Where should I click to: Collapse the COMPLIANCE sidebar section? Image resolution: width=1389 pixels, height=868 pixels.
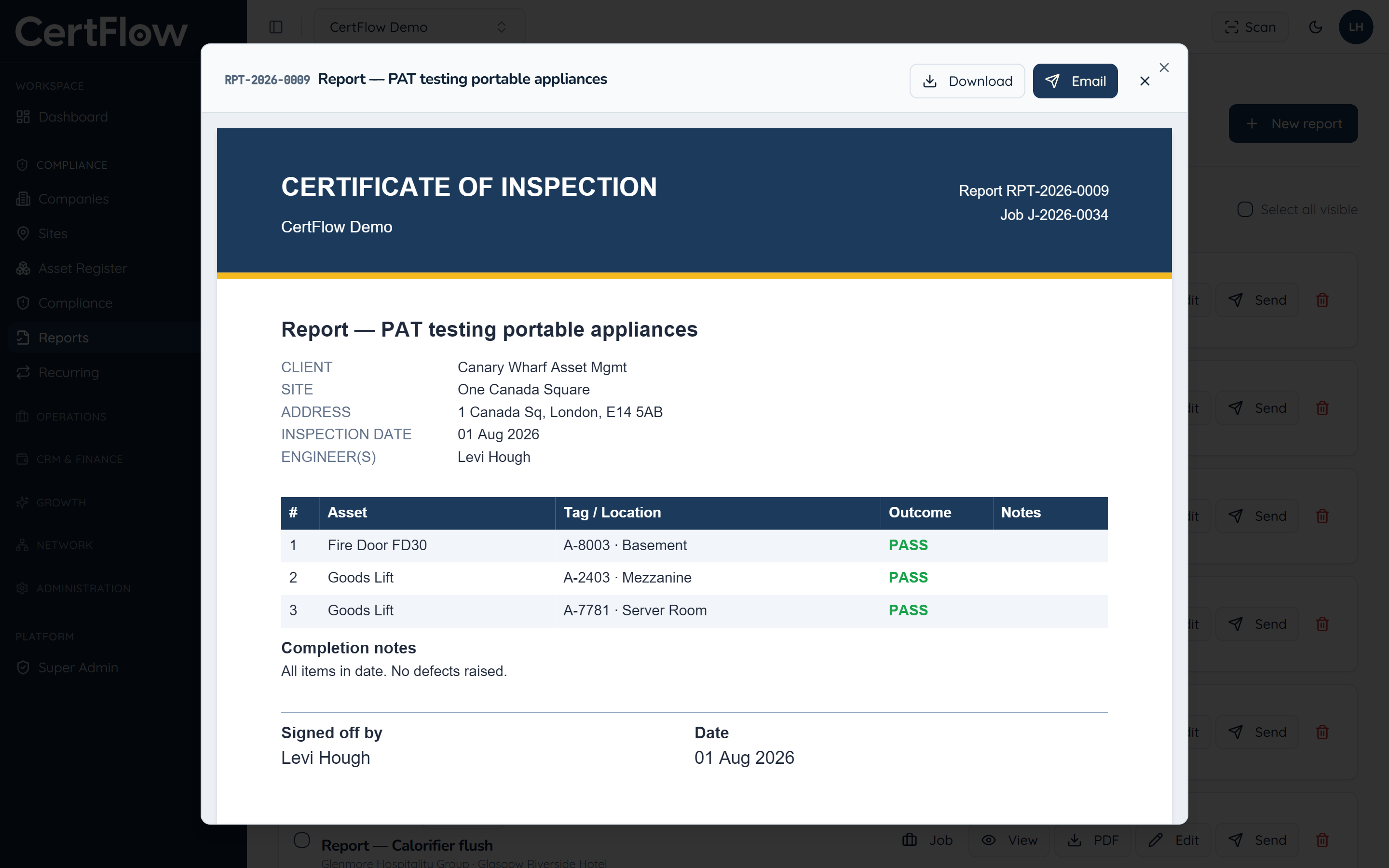pos(72,165)
